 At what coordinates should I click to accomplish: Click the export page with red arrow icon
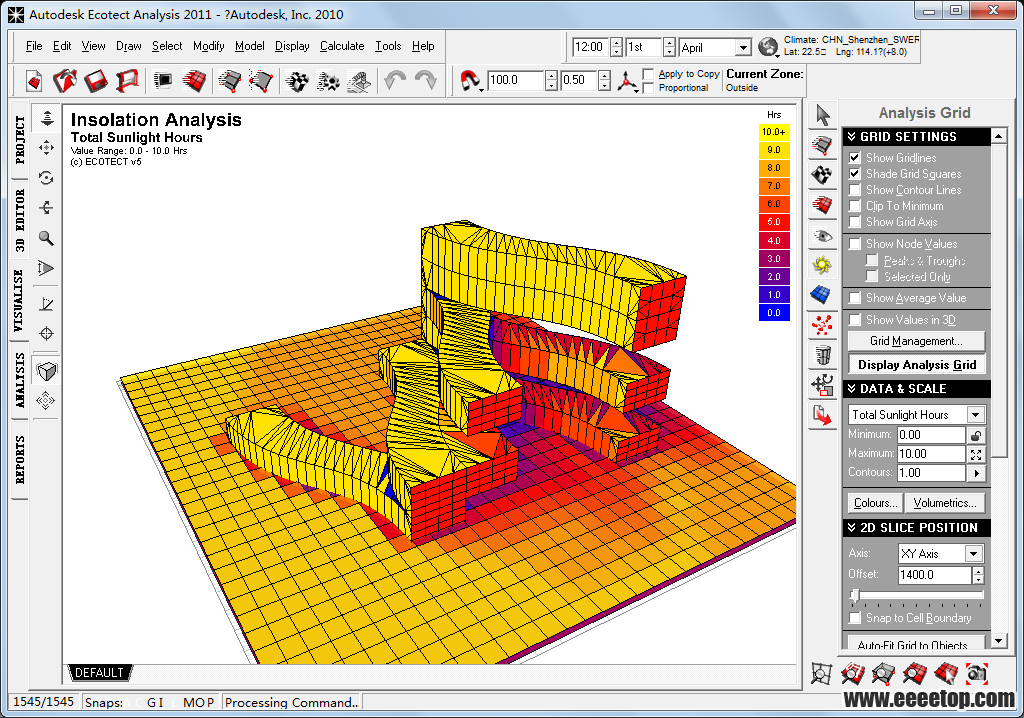click(822, 416)
